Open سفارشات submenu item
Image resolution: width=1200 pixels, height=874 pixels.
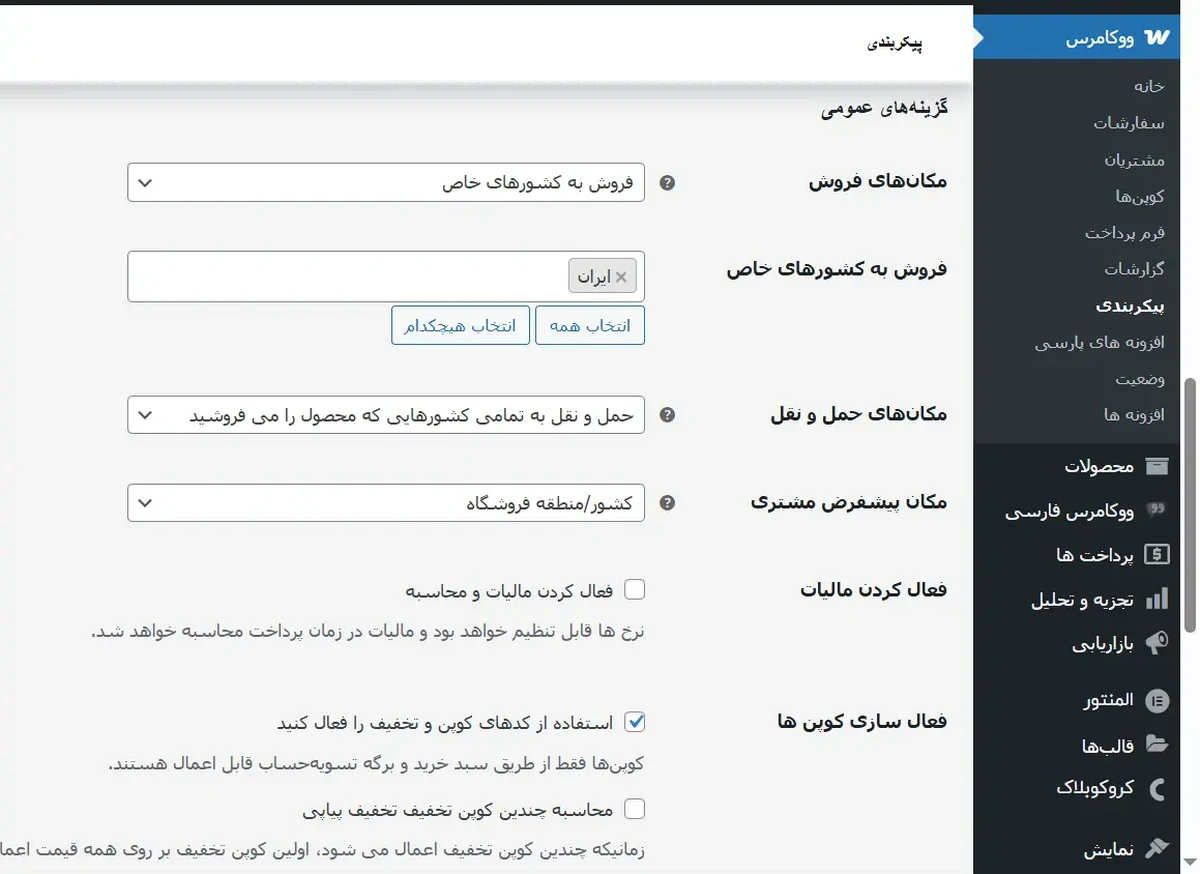(1129, 123)
